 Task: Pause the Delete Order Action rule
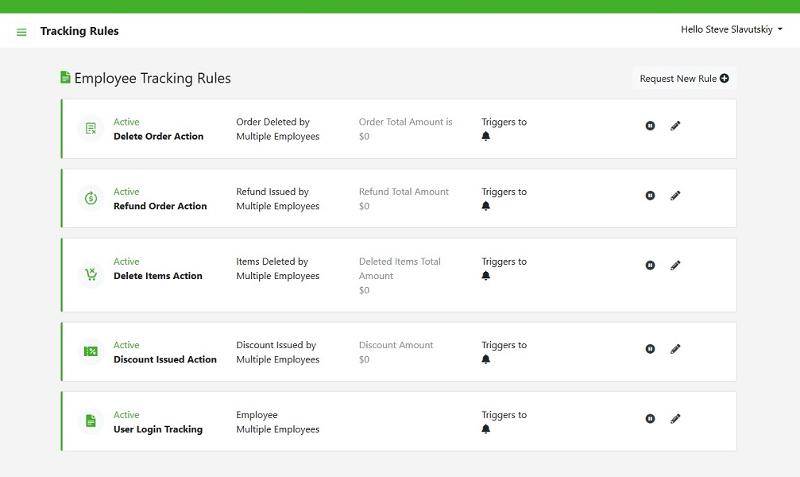coord(650,125)
